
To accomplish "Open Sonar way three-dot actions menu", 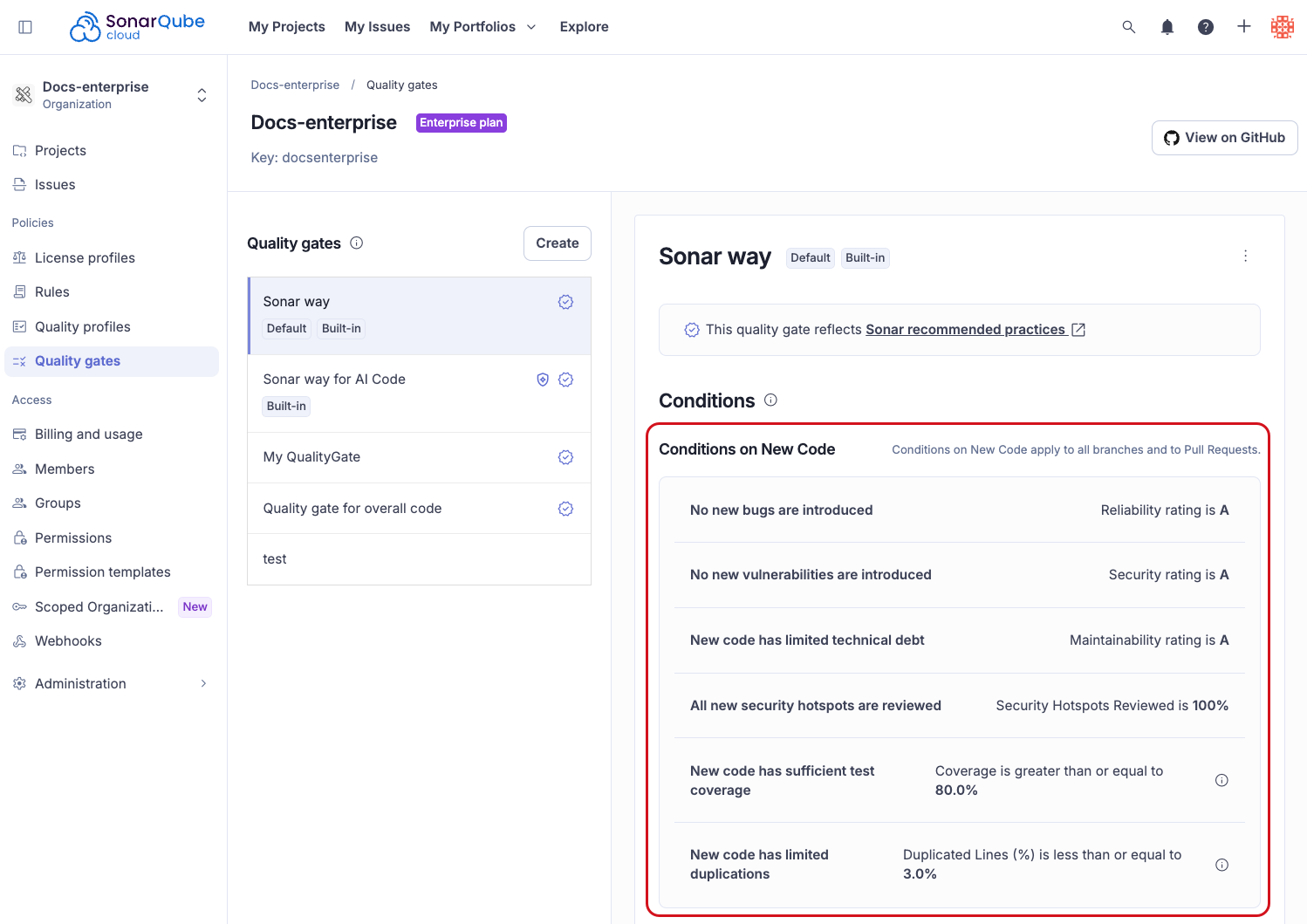I will [x=1245, y=256].
